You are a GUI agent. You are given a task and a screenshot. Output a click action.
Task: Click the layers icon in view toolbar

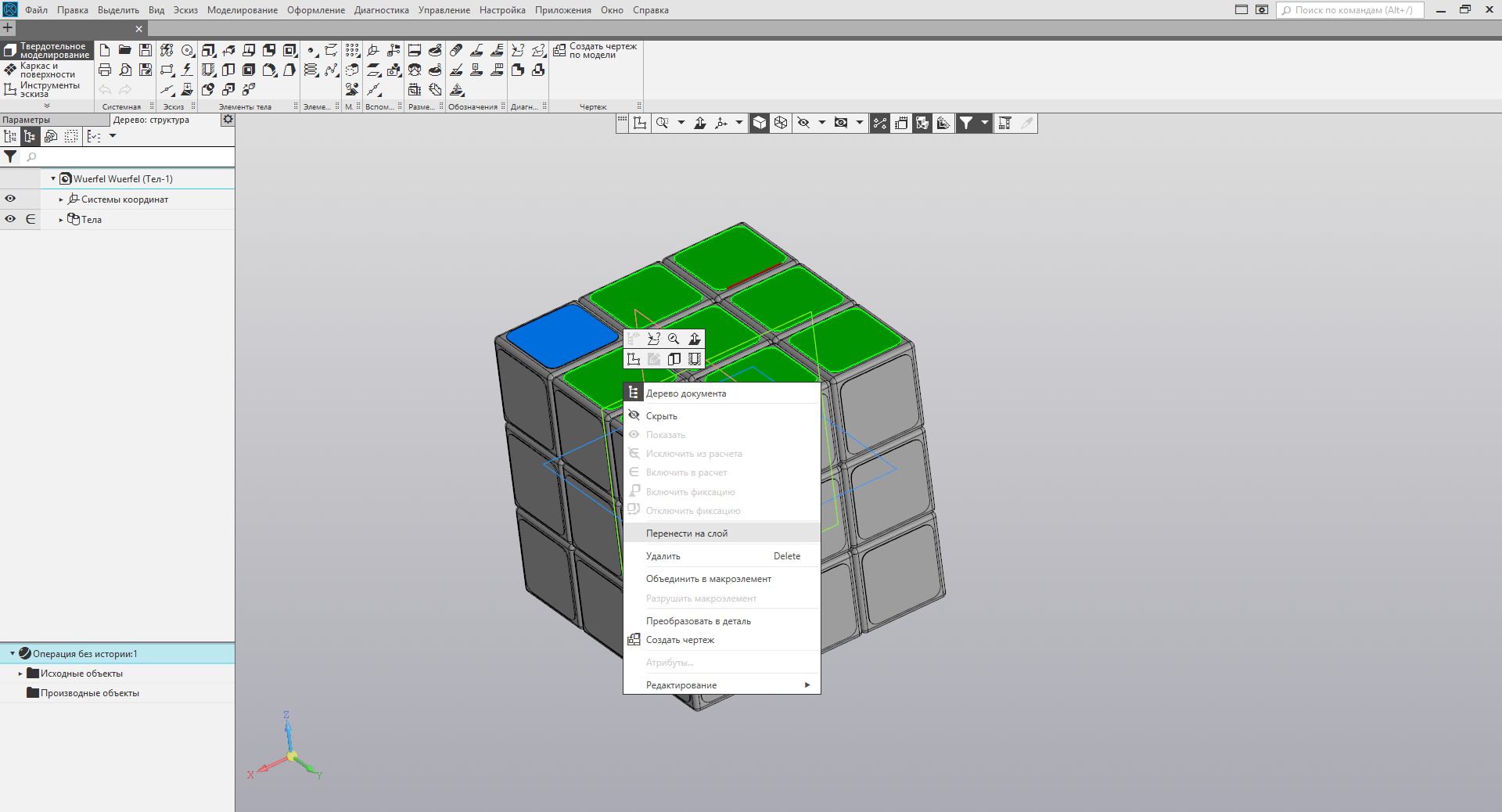tap(901, 123)
